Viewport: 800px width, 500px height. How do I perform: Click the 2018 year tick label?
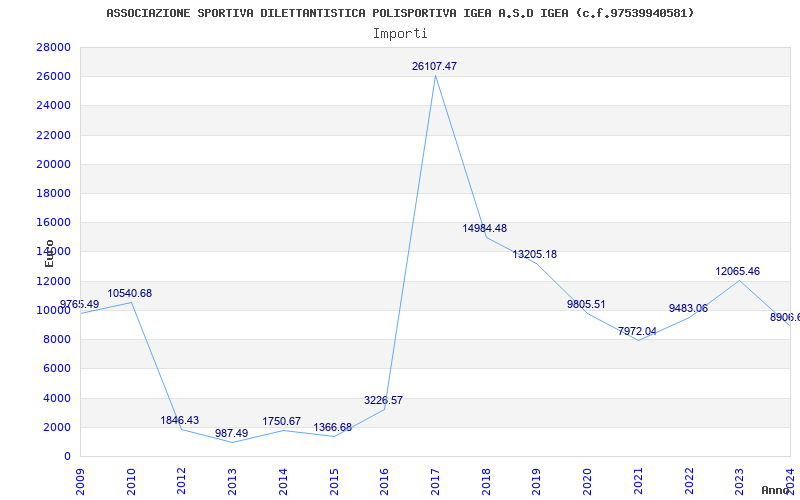pos(486,482)
